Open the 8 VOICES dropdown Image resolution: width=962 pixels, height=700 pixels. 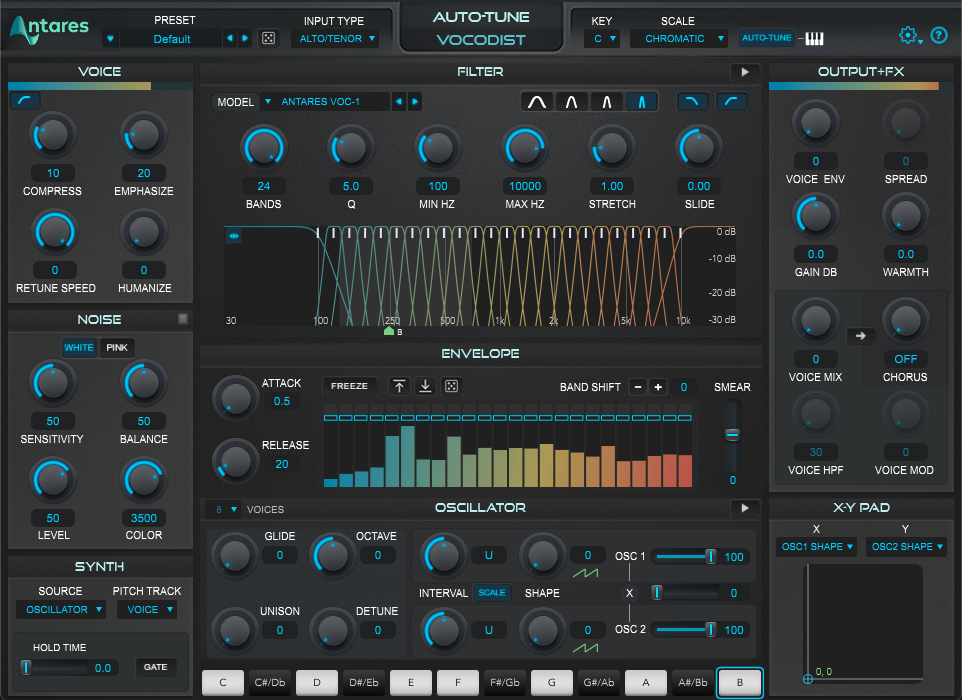223,509
